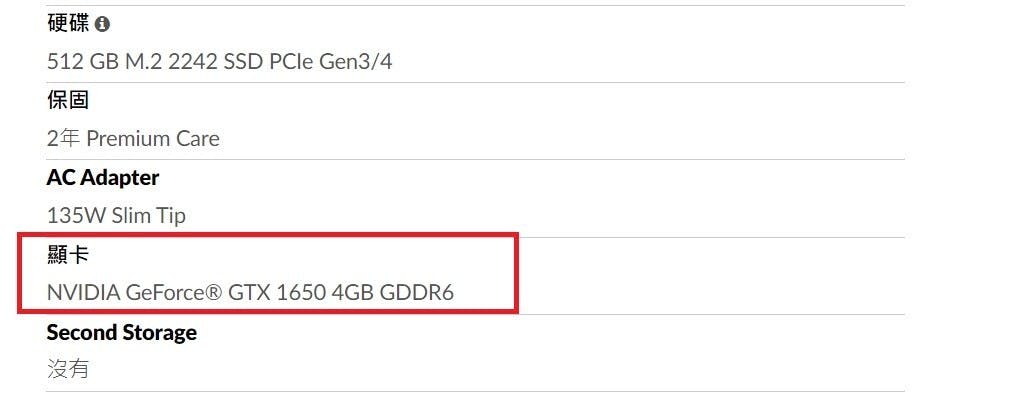The image size is (1024, 398).
Task: Click the word Storage in heading
Action: coord(159,333)
